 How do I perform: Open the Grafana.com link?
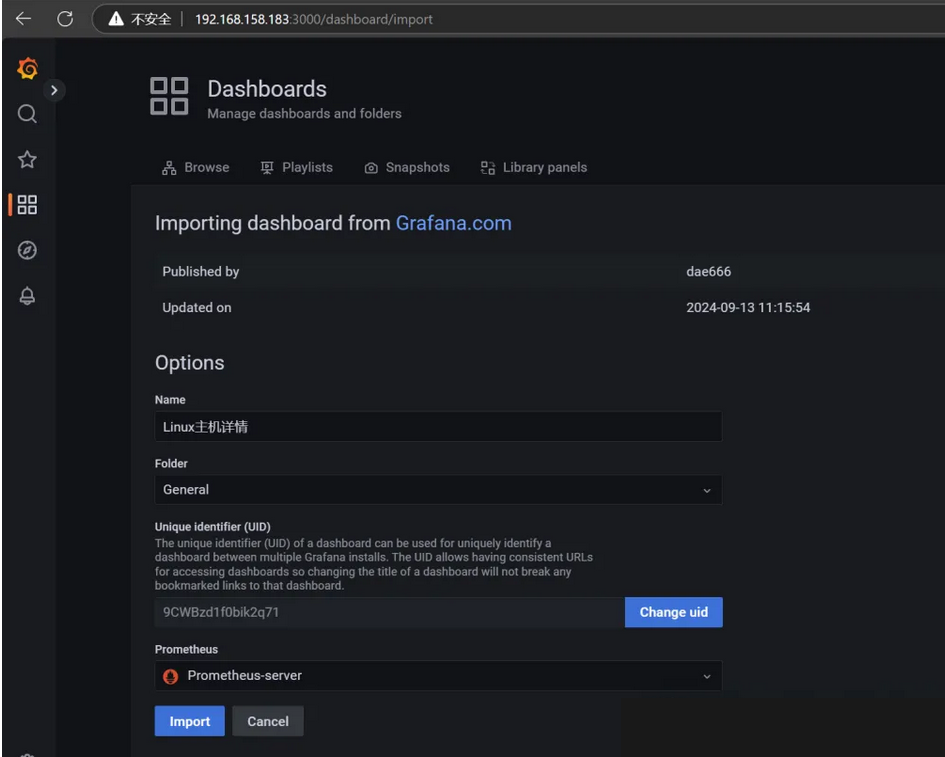(453, 224)
